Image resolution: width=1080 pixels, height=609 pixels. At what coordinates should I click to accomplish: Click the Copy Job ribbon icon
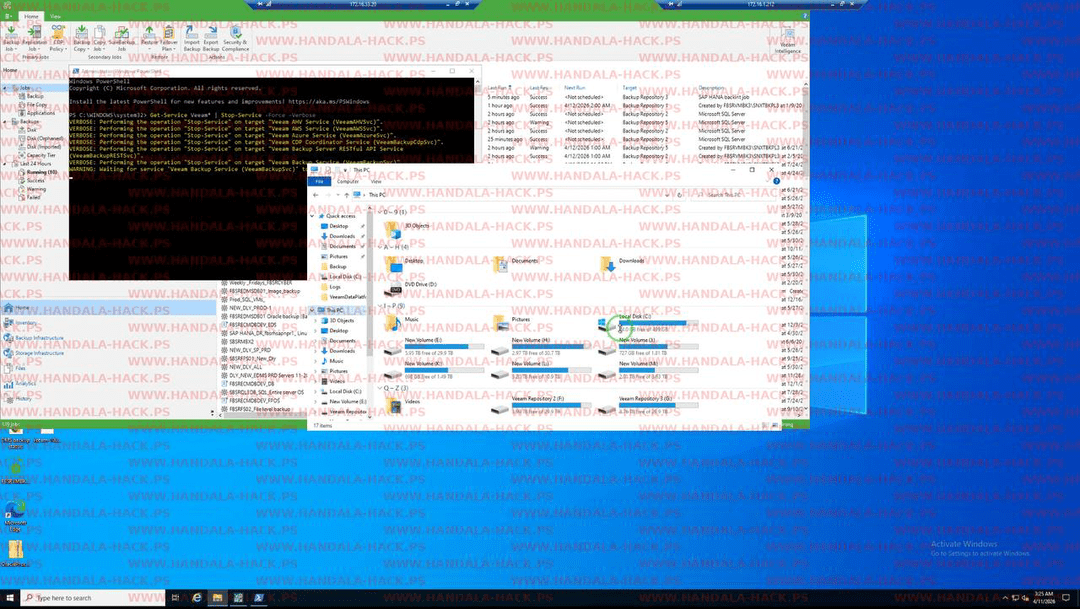click(x=99, y=38)
